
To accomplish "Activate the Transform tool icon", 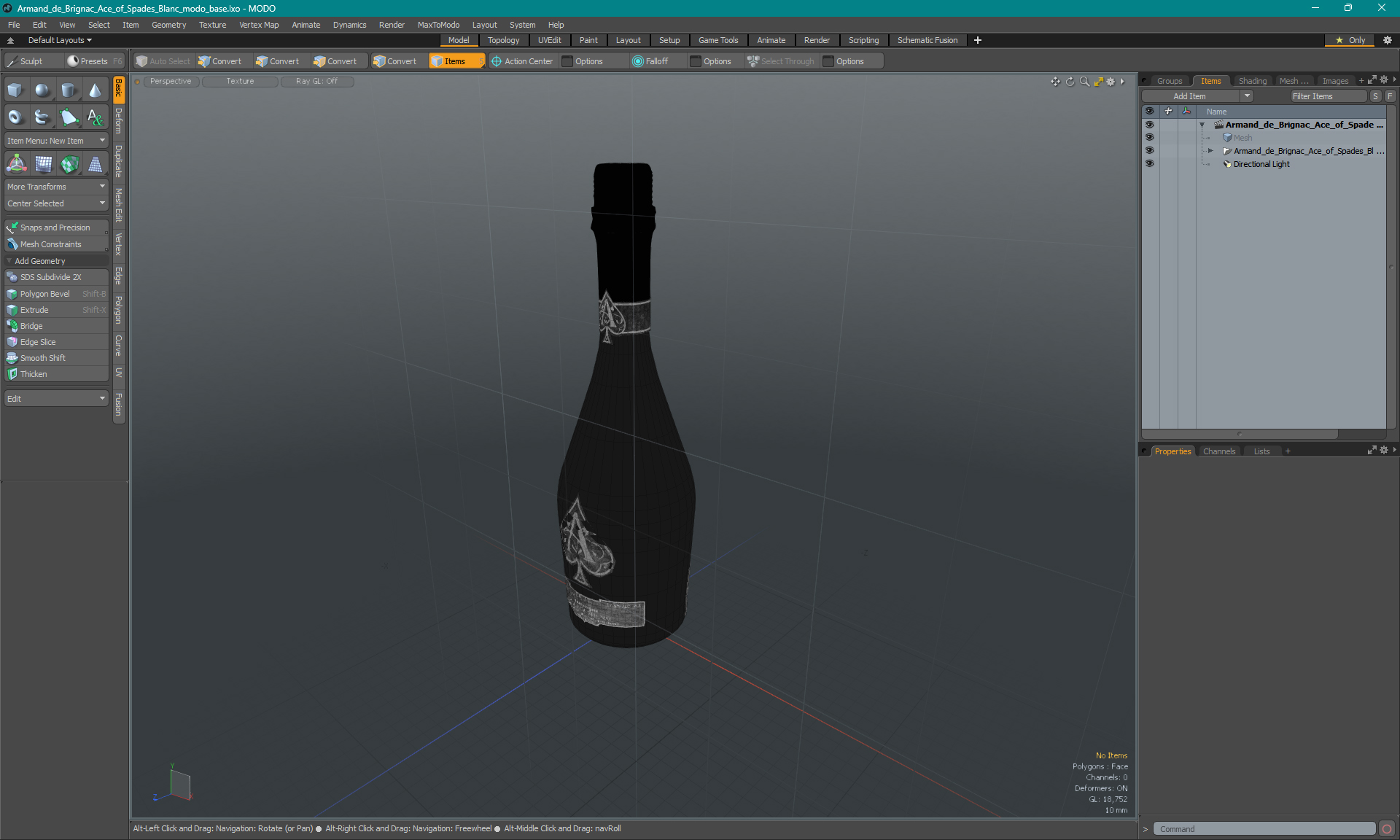I will click(16, 164).
